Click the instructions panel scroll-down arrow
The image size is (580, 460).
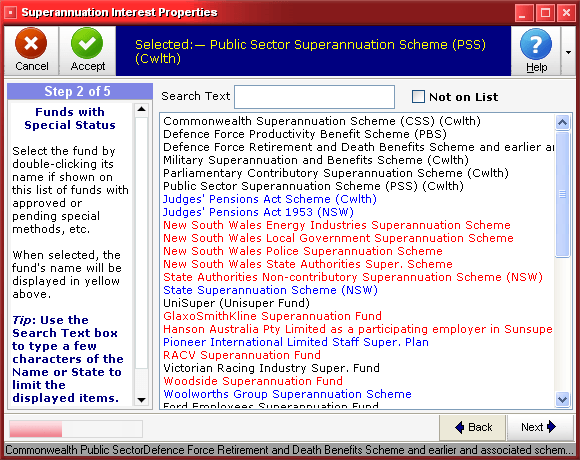tap(141, 400)
